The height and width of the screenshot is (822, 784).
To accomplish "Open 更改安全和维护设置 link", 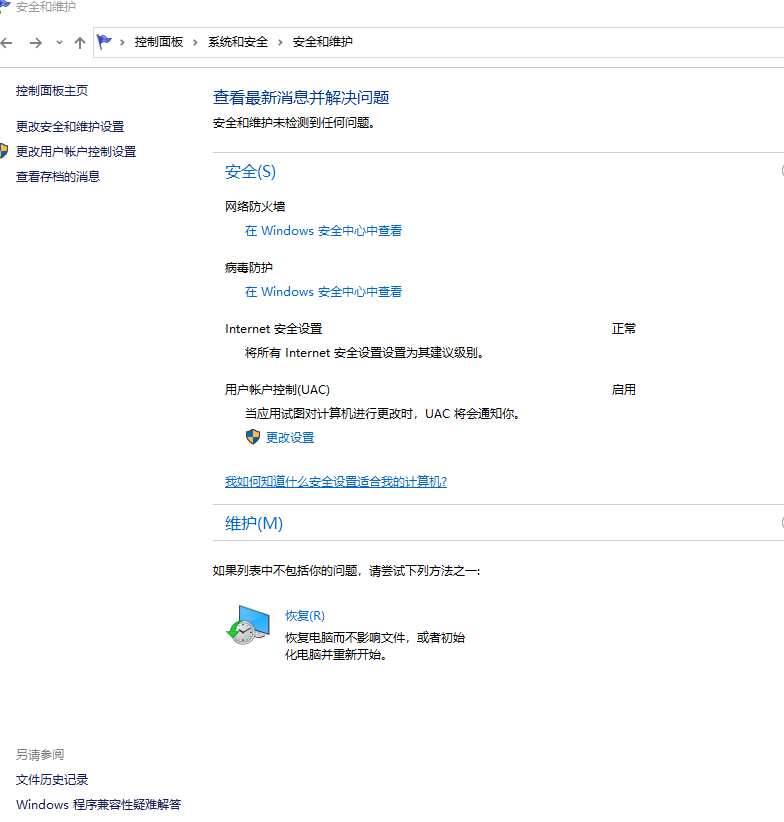I will click(x=70, y=126).
